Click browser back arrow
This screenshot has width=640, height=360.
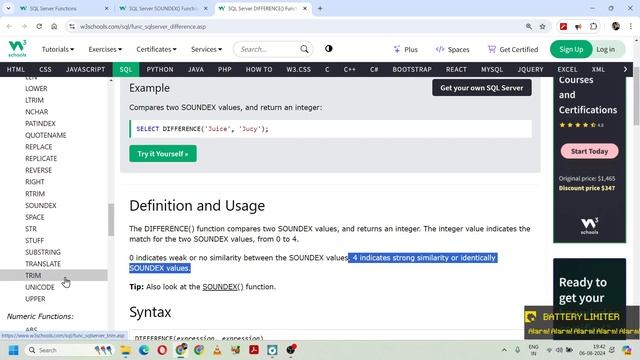click(x=9, y=27)
